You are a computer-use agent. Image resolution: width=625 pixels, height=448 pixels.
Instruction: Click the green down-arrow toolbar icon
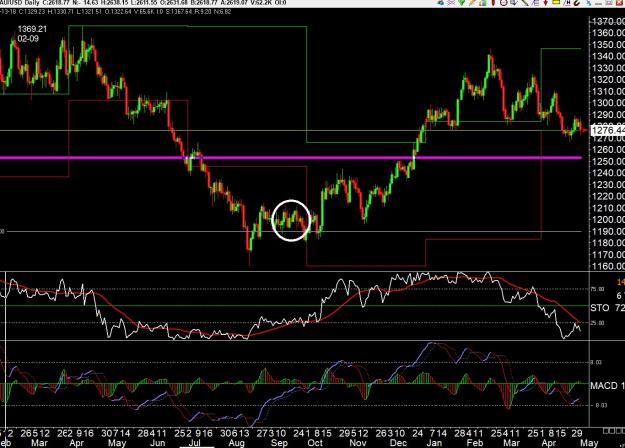(462, 2)
